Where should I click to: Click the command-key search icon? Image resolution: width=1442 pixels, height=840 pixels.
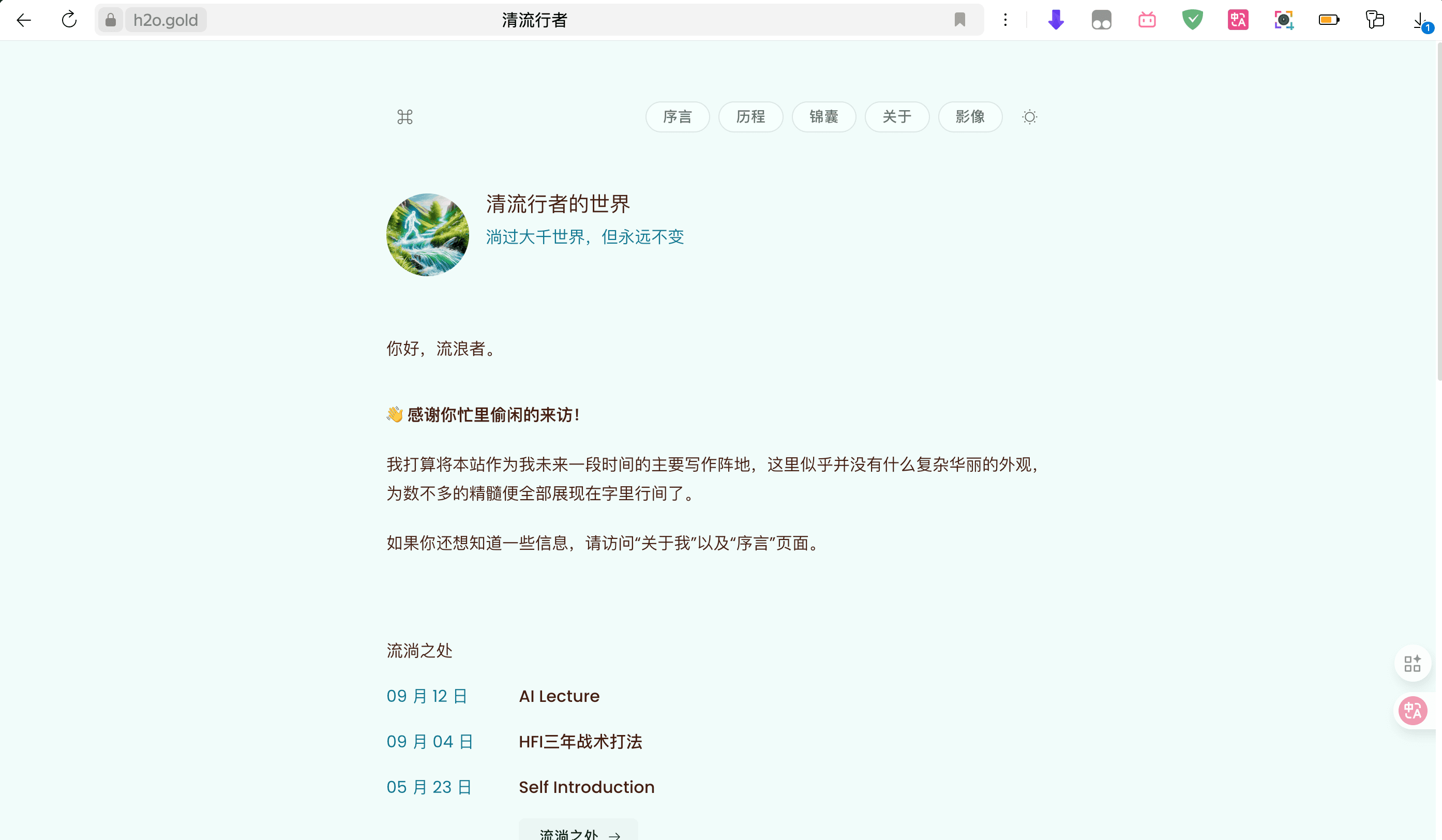tap(404, 117)
